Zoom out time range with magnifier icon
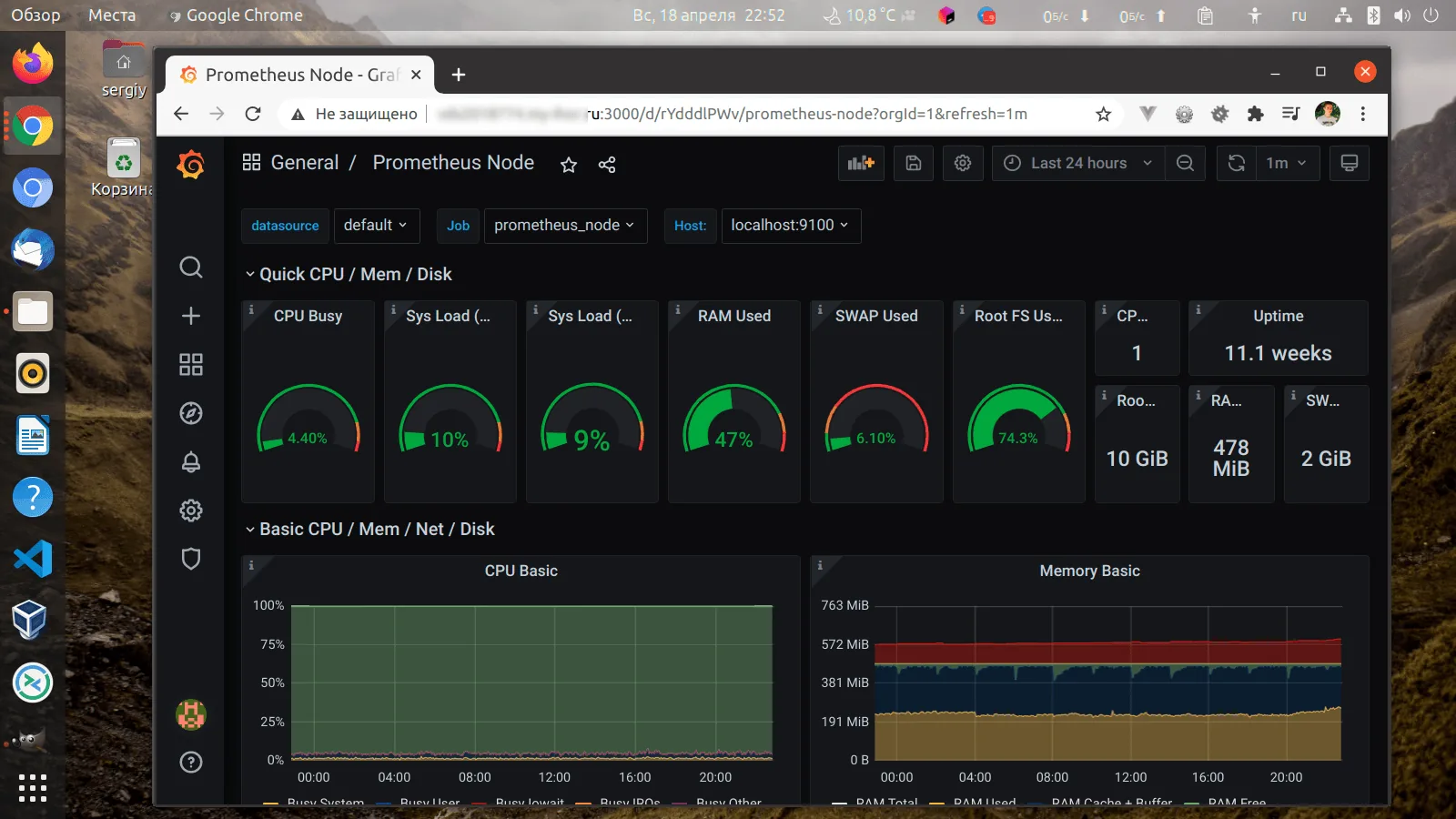 (x=1185, y=163)
